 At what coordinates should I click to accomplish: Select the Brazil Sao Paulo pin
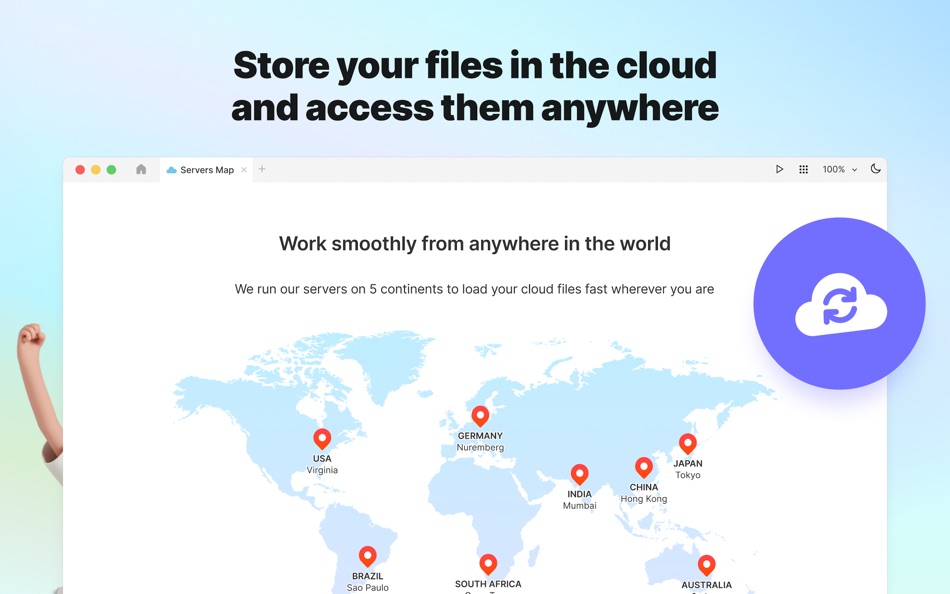(x=368, y=556)
